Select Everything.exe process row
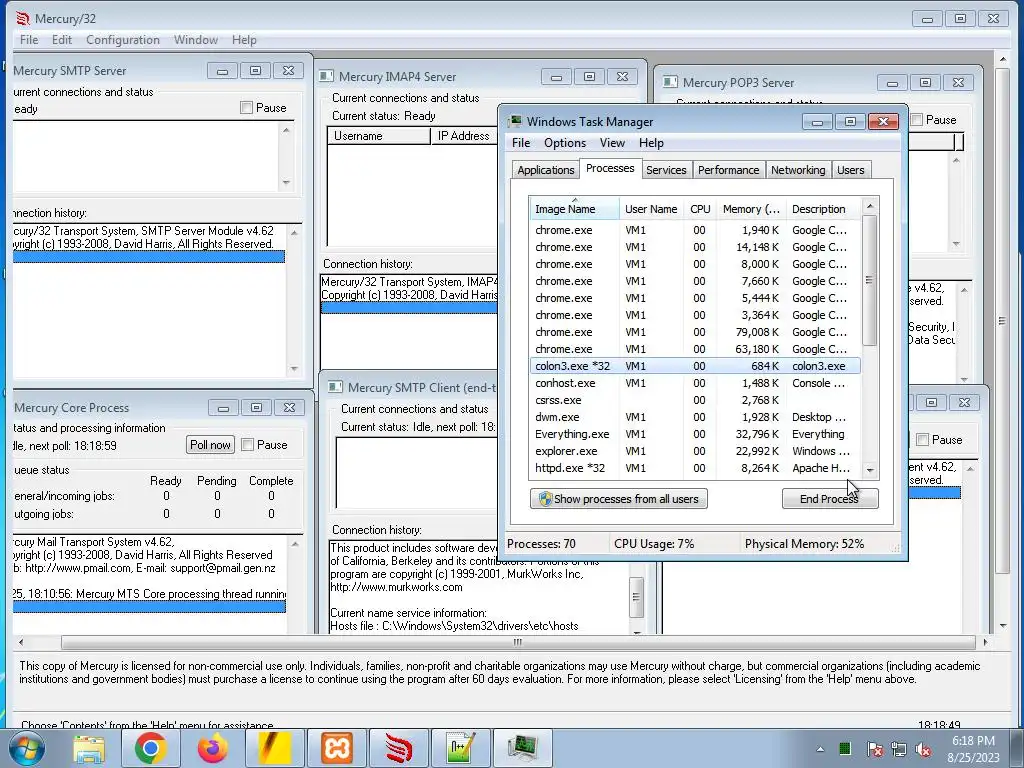 [x=695, y=434]
